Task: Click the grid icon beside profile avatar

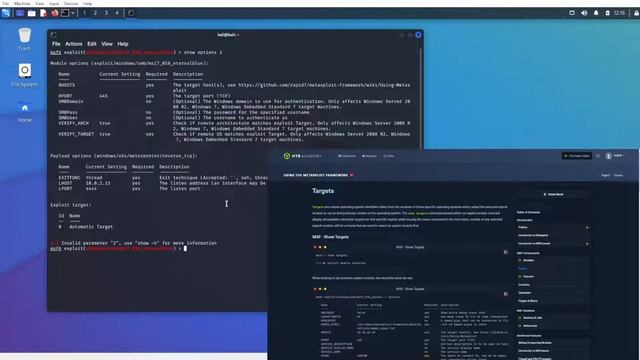Action: 598,156
